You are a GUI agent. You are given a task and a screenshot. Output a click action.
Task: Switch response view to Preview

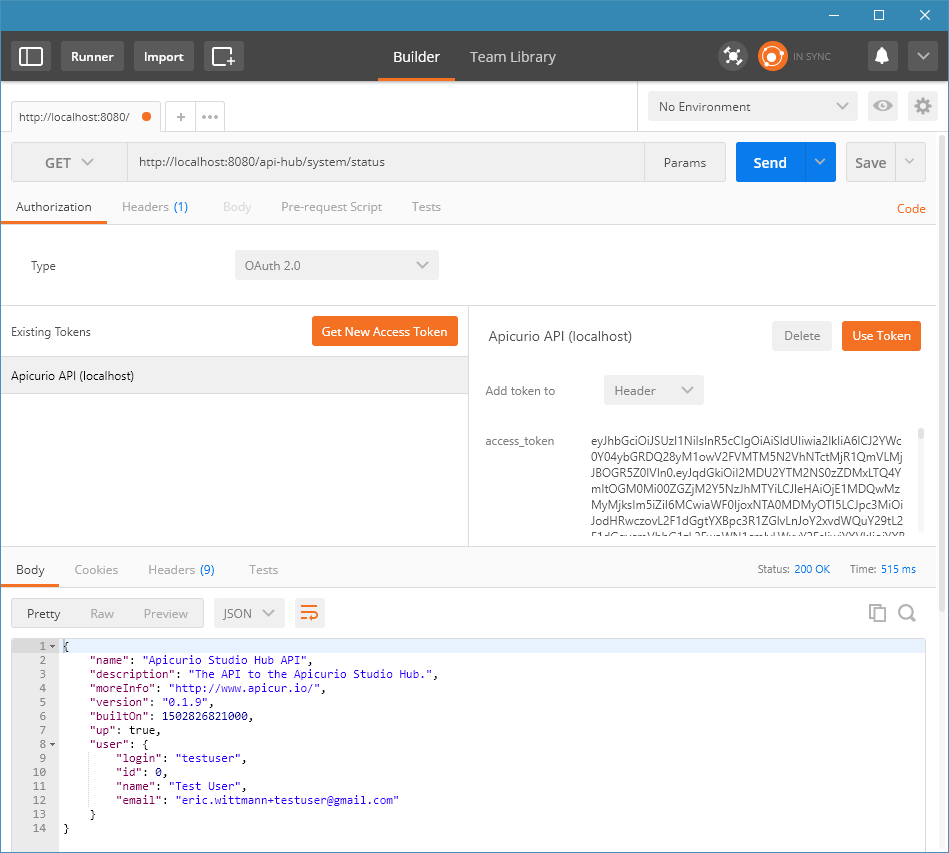(166, 613)
